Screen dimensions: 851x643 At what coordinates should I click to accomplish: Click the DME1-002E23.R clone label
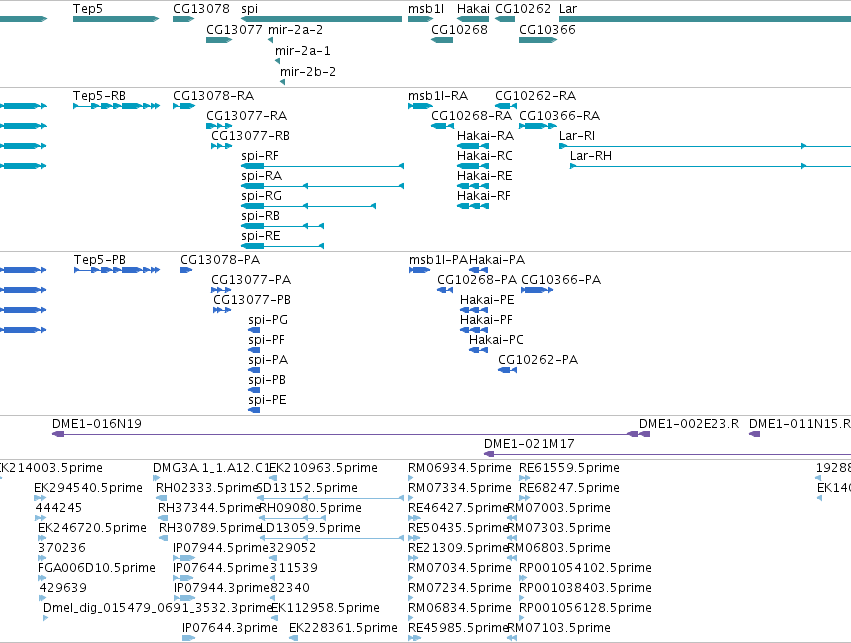click(689, 424)
